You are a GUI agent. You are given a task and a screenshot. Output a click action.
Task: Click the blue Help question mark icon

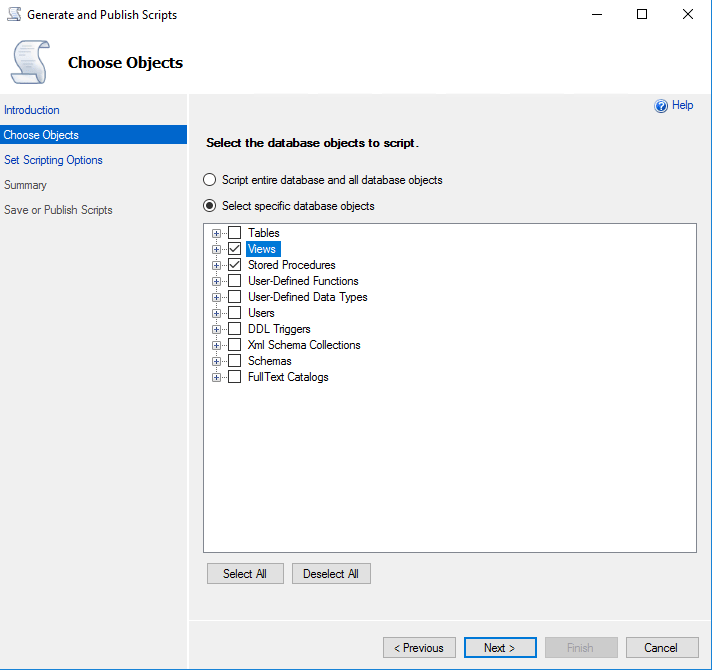click(661, 106)
